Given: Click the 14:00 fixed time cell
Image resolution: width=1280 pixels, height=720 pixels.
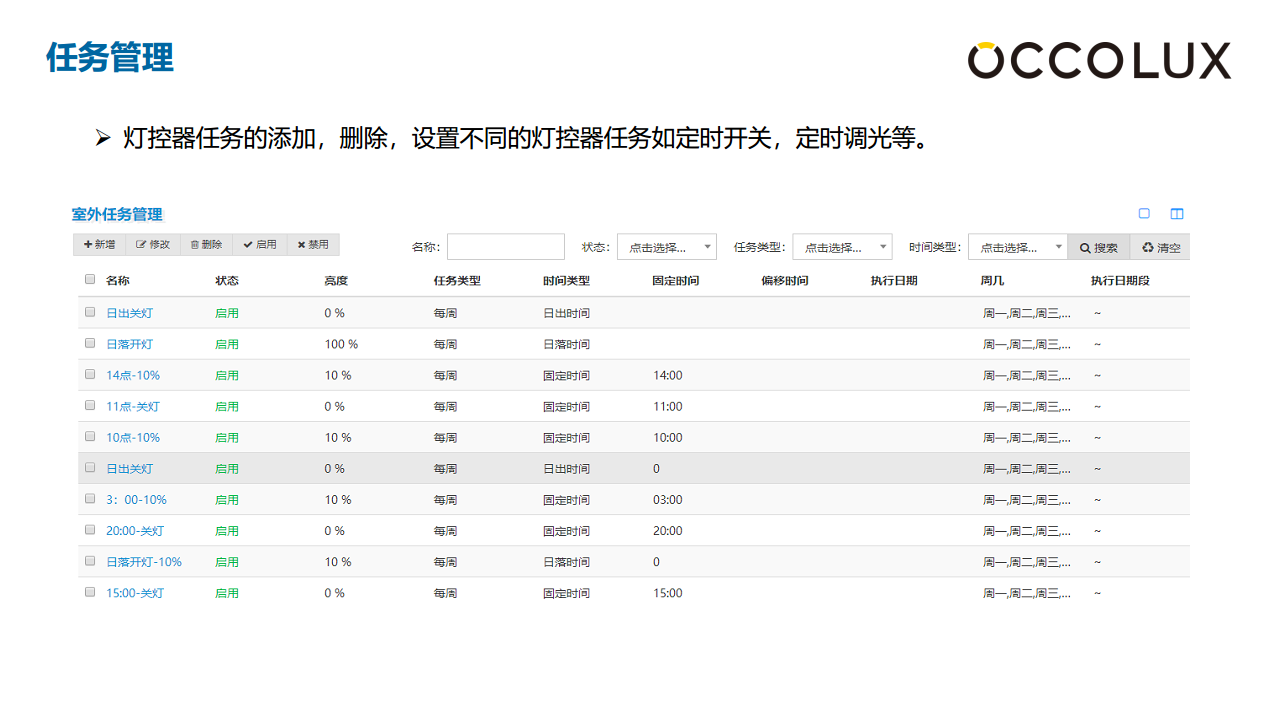Looking at the screenshot, I should (x=668, y=375).
